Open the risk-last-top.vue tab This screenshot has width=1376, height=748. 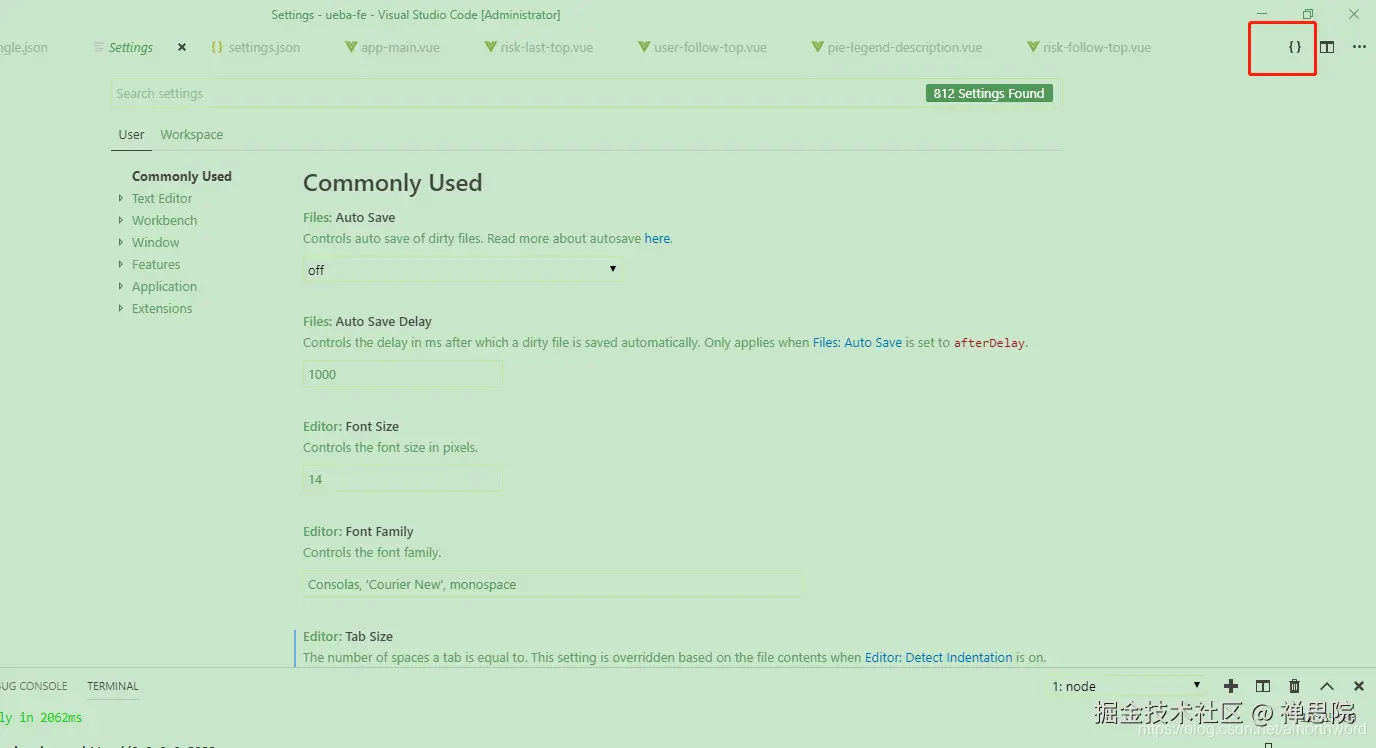point(538,47)
